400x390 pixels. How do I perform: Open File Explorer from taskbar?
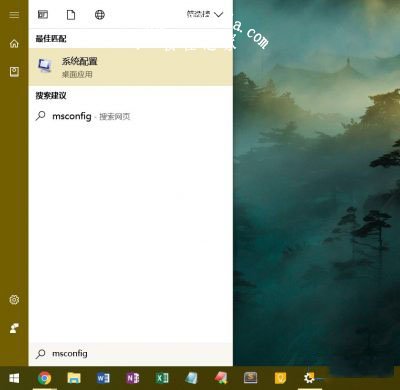(74, 378)
